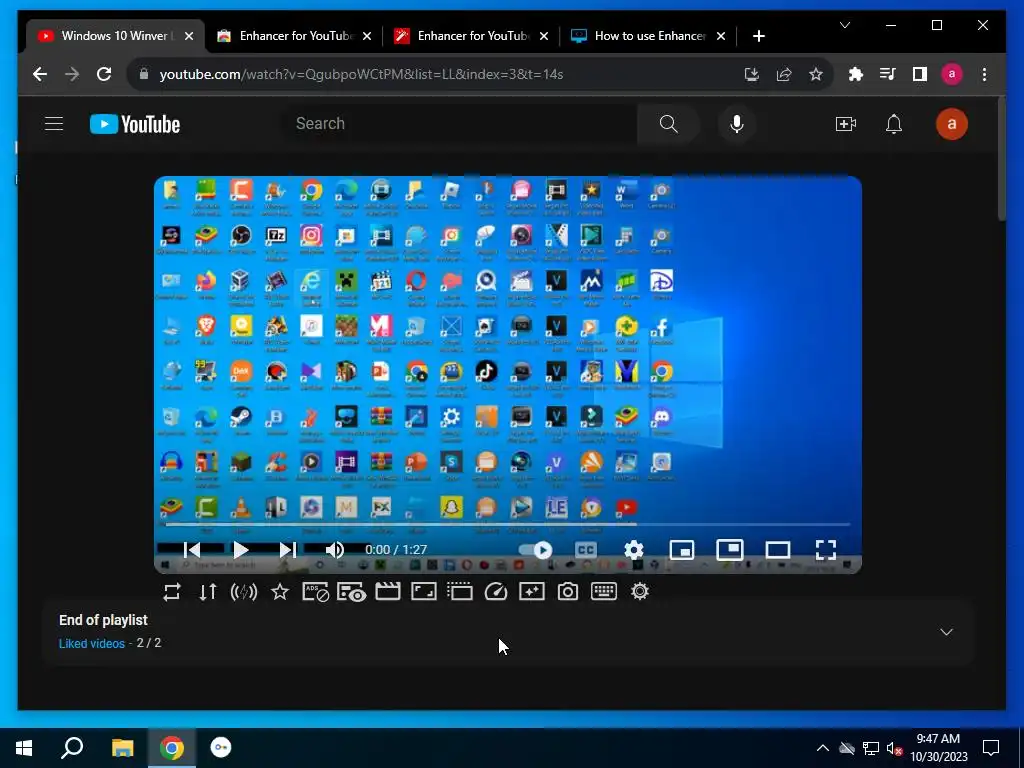This screenshot has width=1024, height=768.
Task: Click the video progress bar
Action: coord(507,524)
